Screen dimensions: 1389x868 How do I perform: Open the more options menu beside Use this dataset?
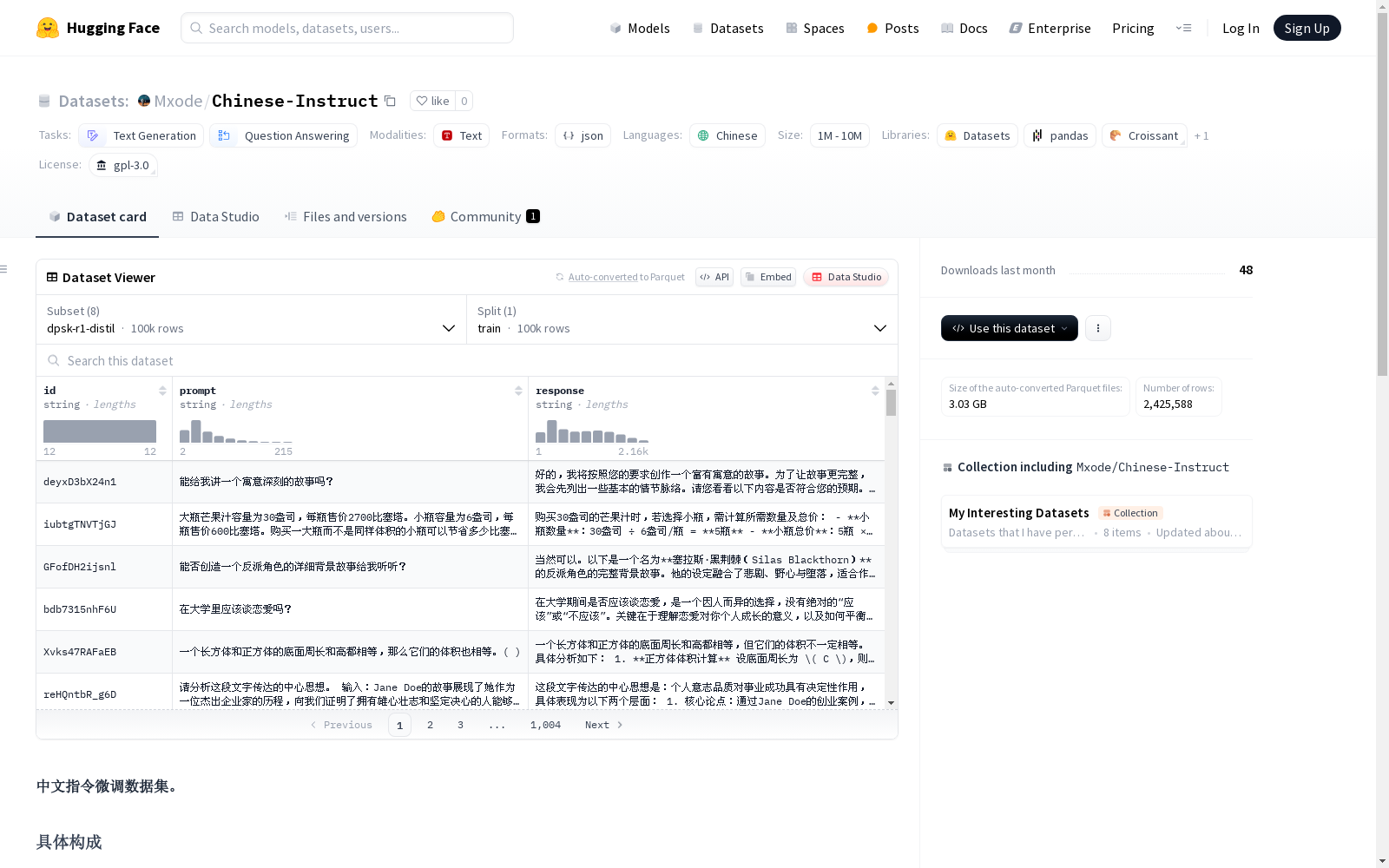point(1098,328)
